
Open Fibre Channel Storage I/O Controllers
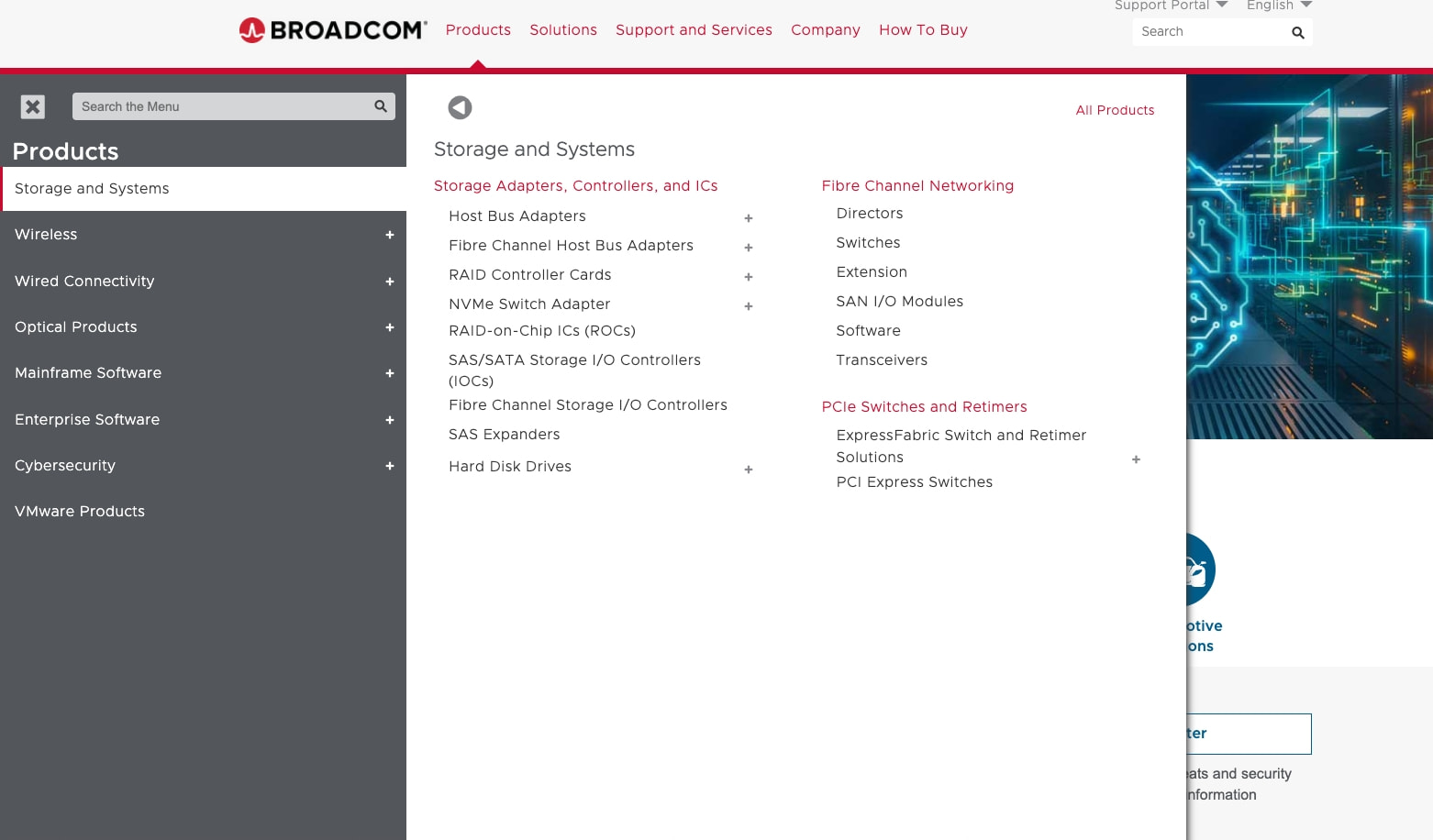[x=588, y=405]
